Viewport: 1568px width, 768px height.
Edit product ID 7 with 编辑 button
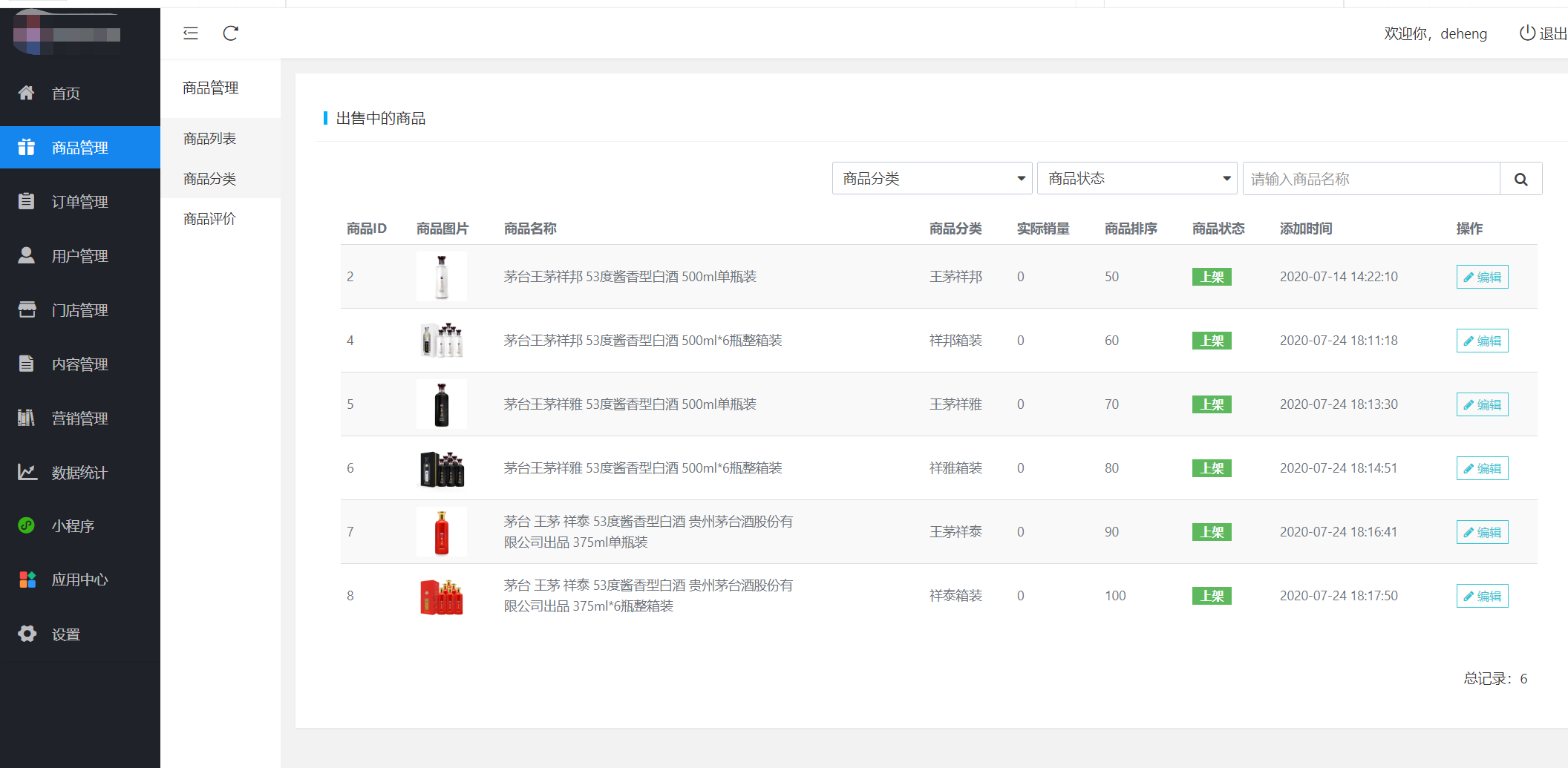tap(1482, 532)
